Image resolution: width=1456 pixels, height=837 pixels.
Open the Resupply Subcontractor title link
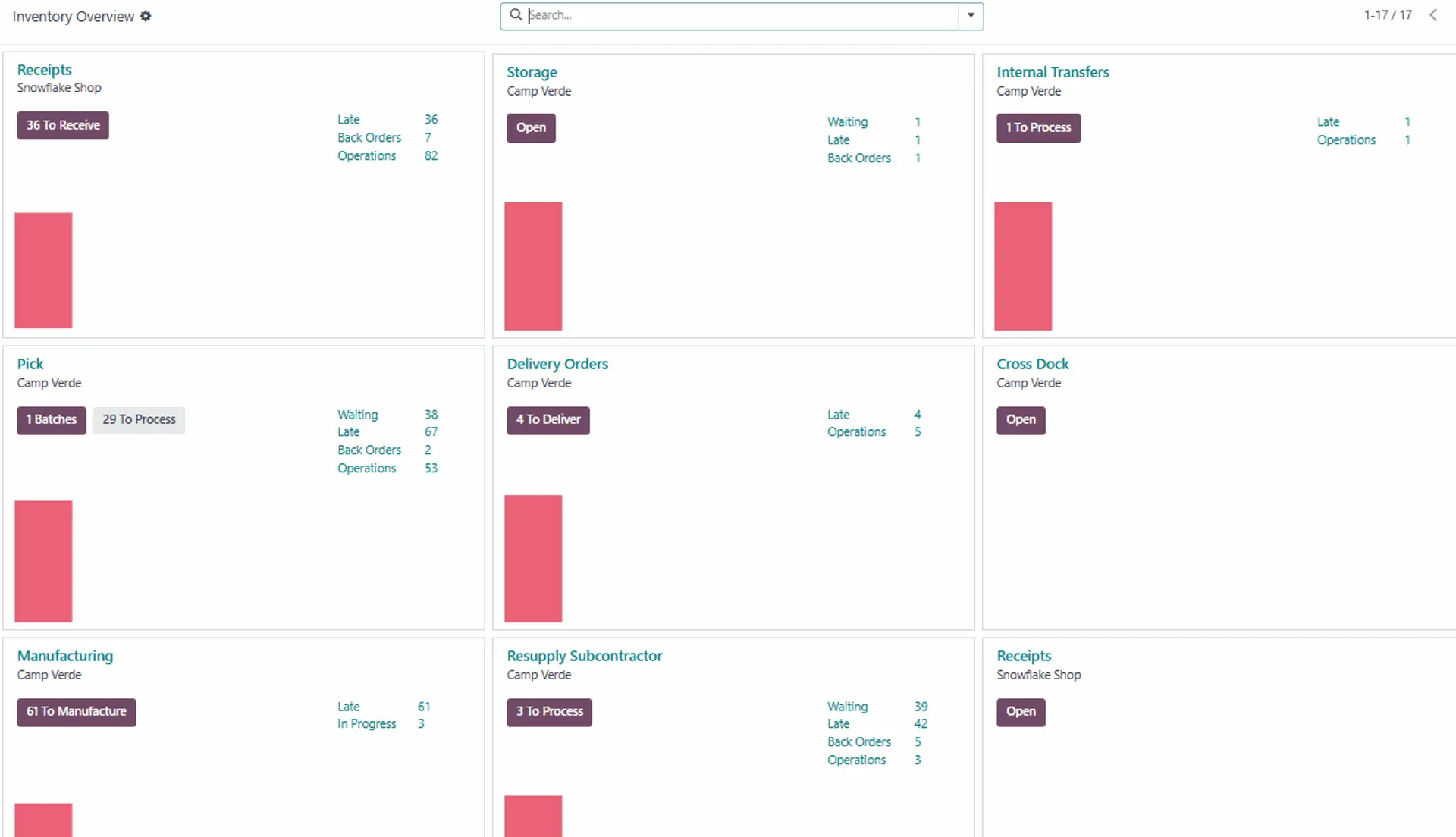pyautogui.click(x=584, y=656)
